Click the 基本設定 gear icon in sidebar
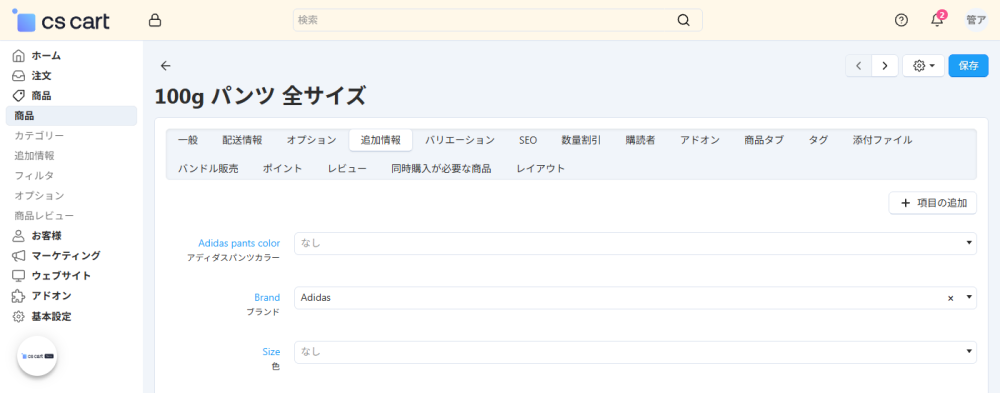Viewport: 1000px width, 393px height. tap(19, 316)
